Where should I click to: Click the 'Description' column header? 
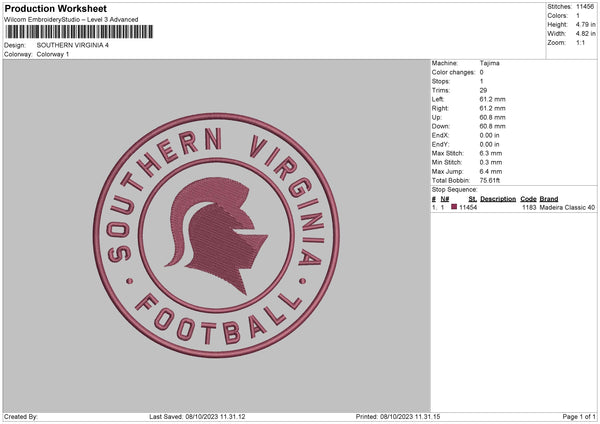point(498,199)
